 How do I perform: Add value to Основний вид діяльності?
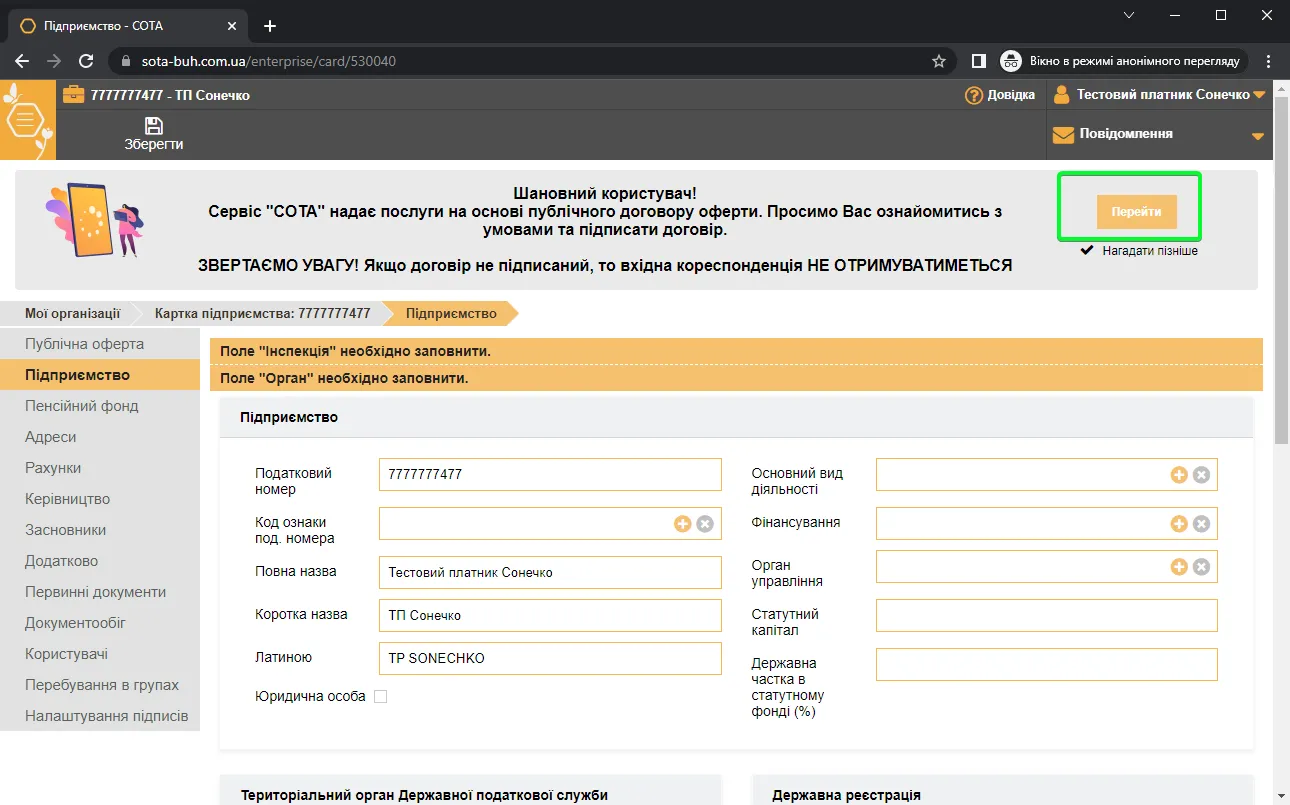[1179, 475]
